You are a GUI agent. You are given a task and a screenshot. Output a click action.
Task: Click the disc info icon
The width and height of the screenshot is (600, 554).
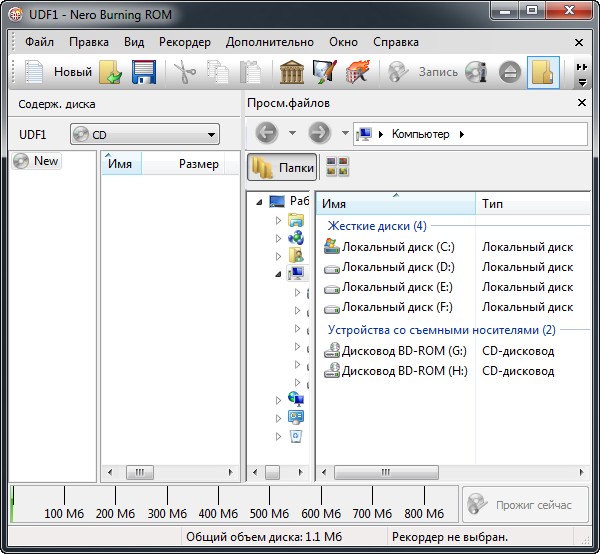(x=475, y=72)
